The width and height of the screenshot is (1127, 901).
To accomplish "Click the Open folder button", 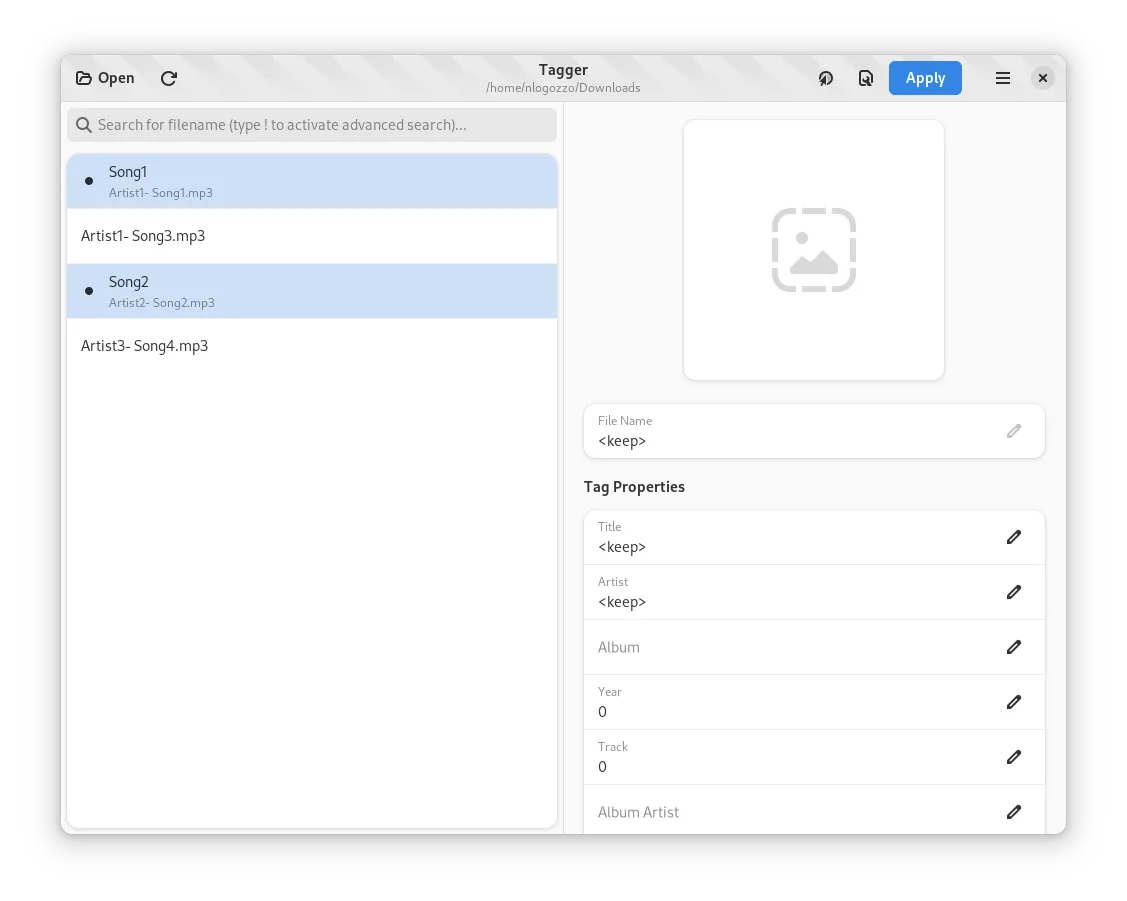I will (x=105, y=78).
